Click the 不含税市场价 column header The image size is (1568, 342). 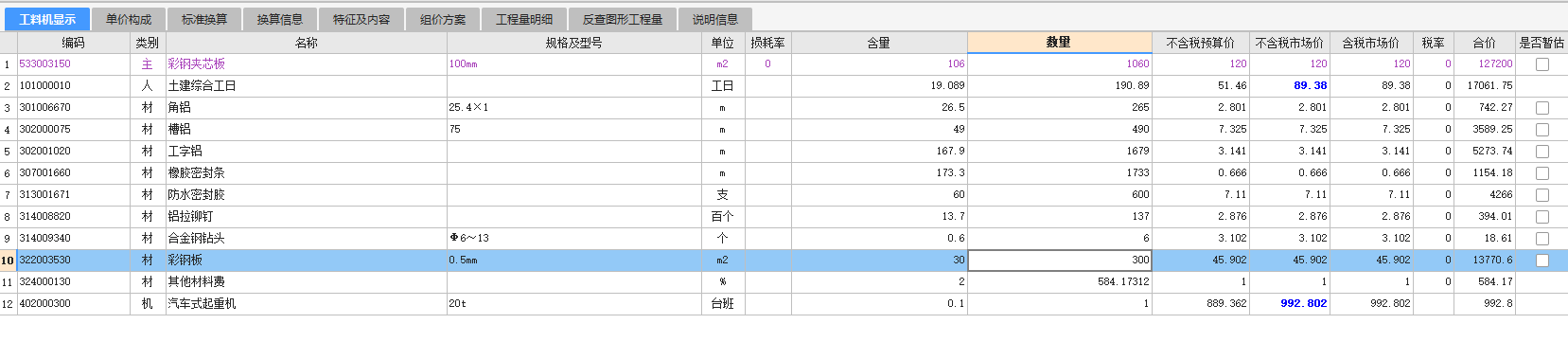tap(1290, 43)
